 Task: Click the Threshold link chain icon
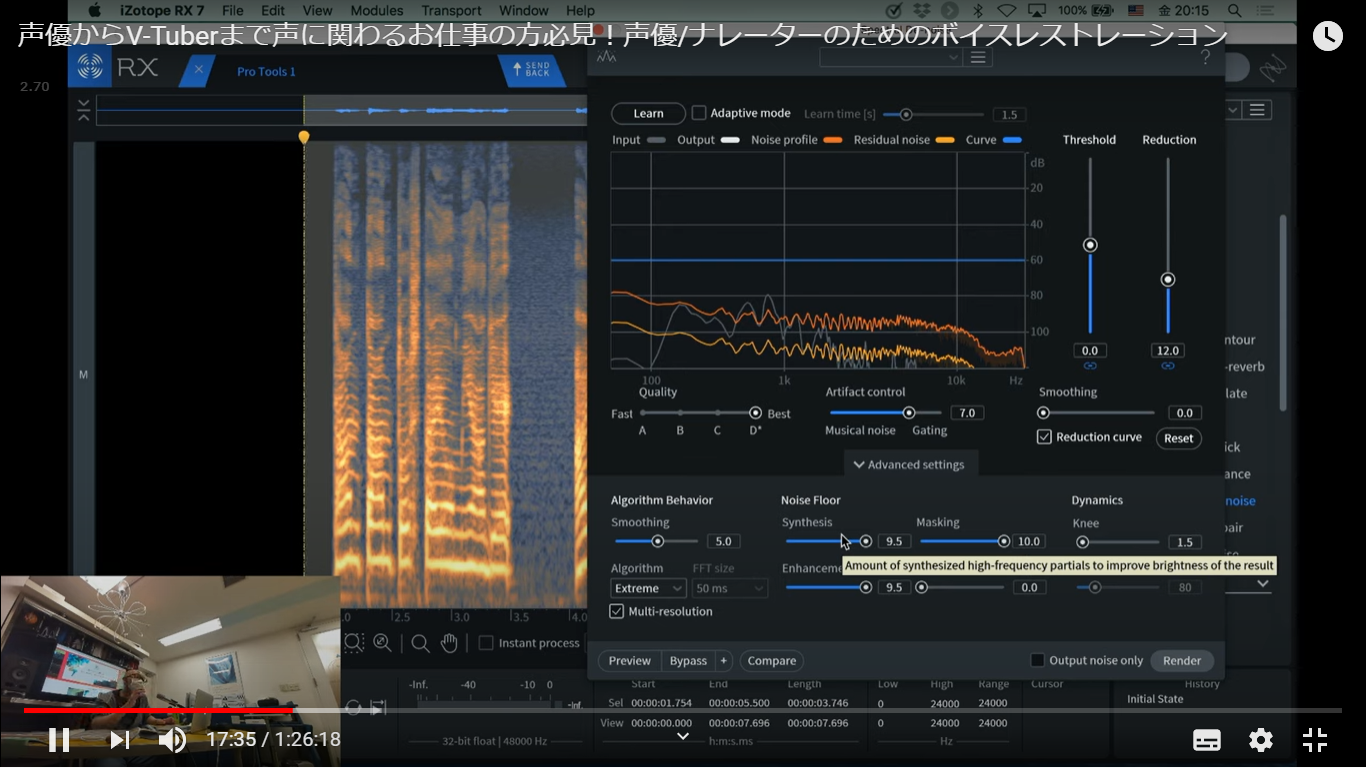(1090, 366)
